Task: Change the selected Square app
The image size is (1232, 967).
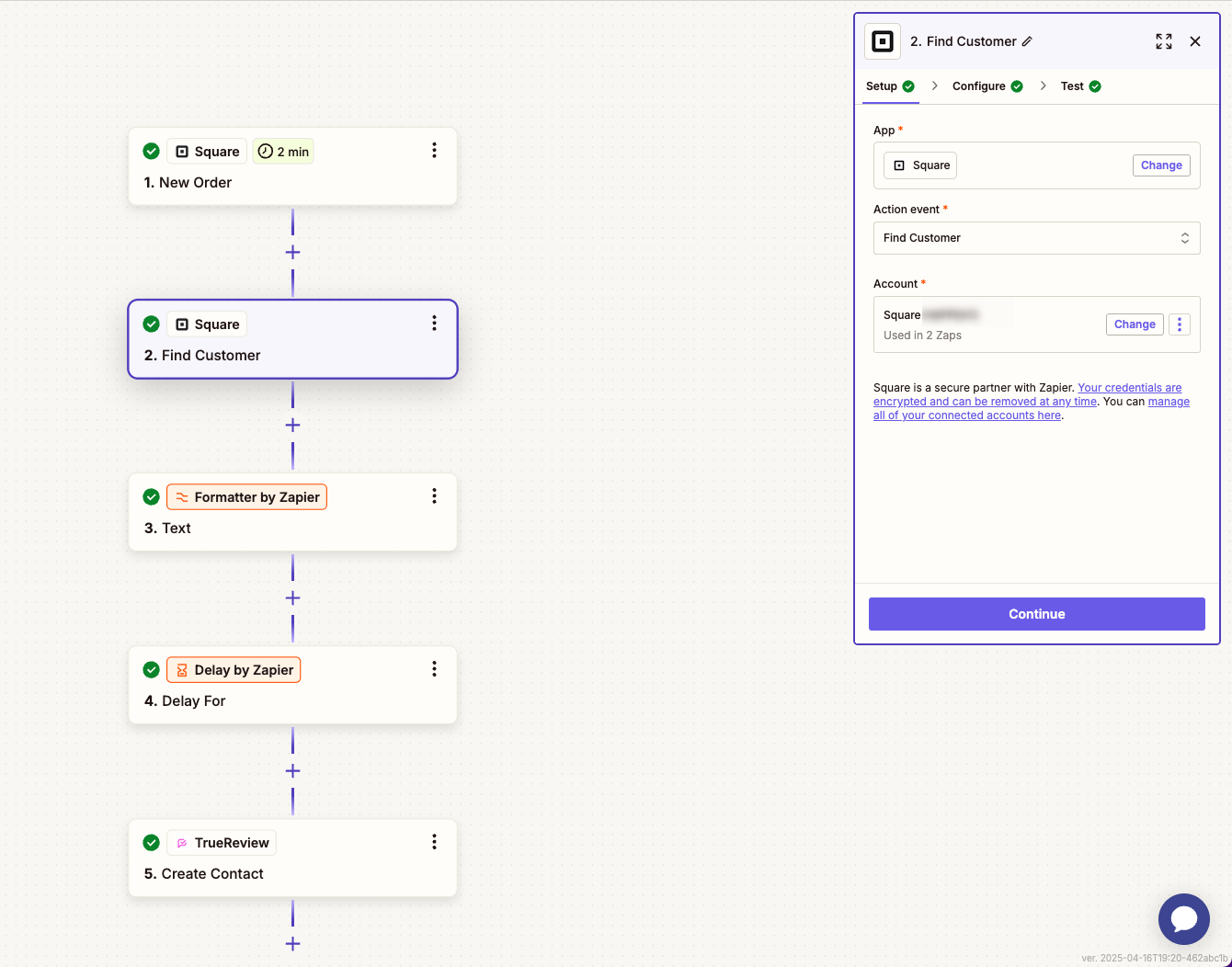Action: 1161,165
